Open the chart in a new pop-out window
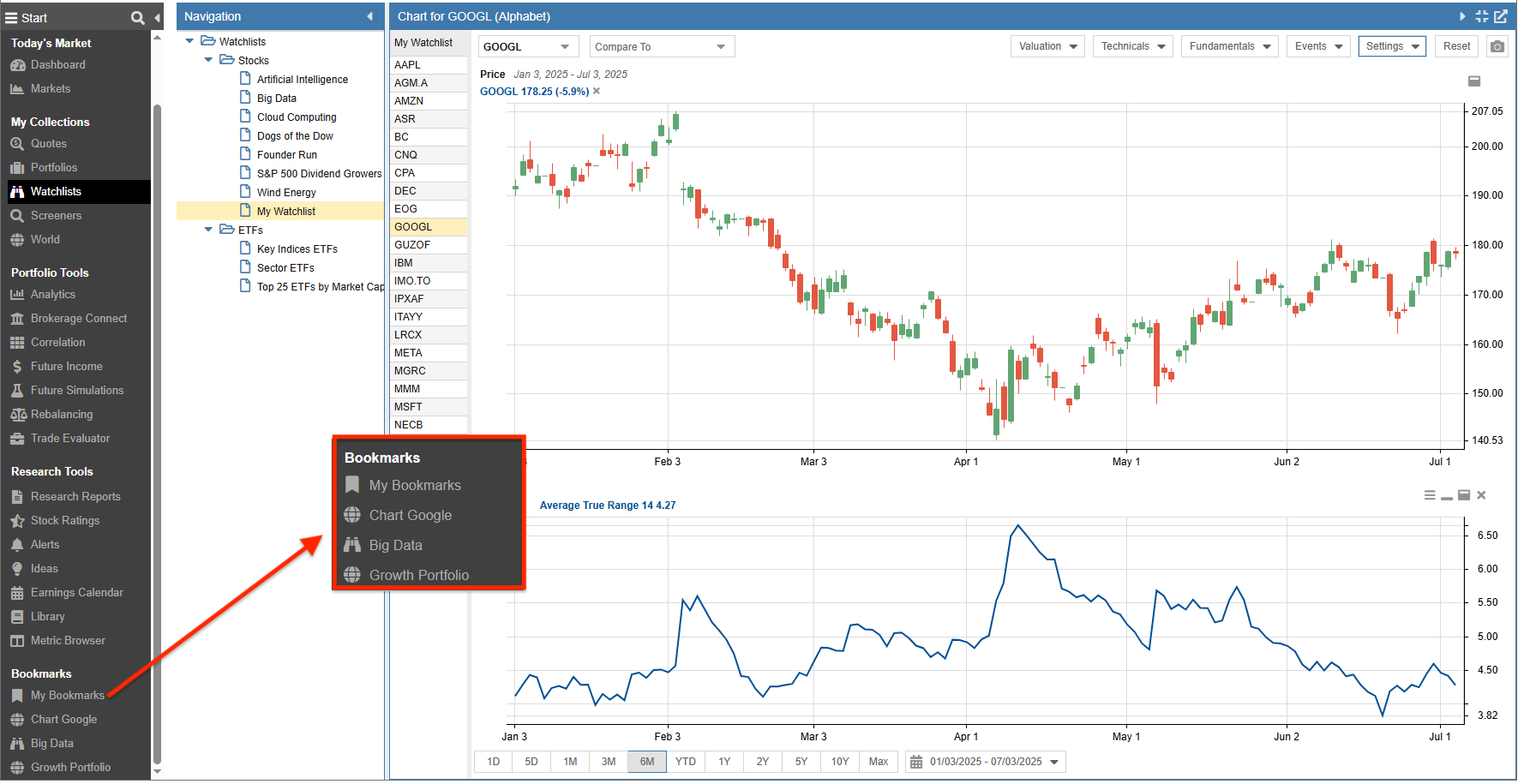The image size is (1524, 784). click(1501, 16)
